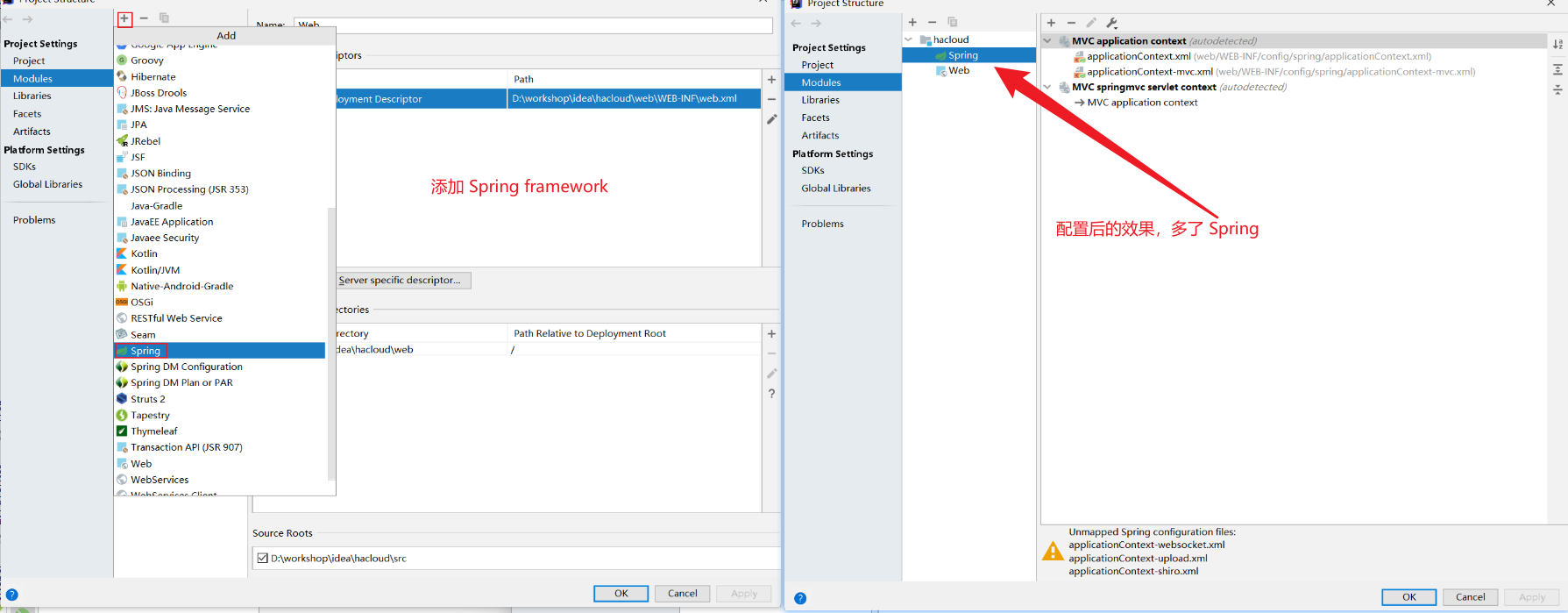The height and width of the screenshot is (613, 1568).
Task: Click the red-outlined add module plus icon
Action: (x=124, y=18)
